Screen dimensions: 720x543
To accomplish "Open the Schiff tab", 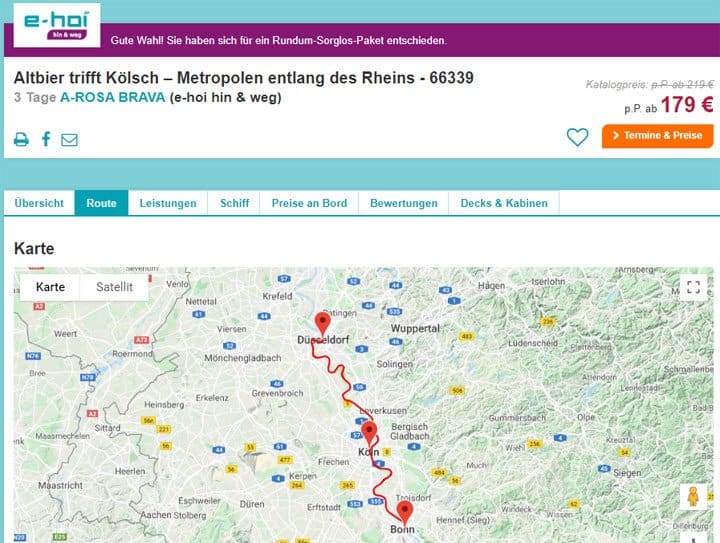I will click(x=234, y=203).
